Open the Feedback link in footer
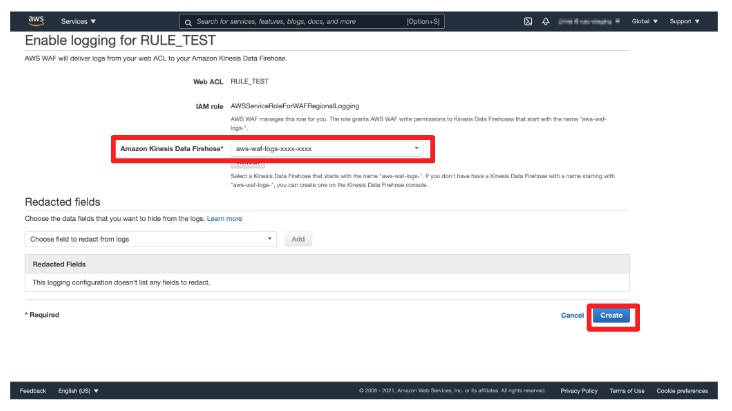Image resolution: width=732 pixels, height=411 pixels. tap(33, 390)
